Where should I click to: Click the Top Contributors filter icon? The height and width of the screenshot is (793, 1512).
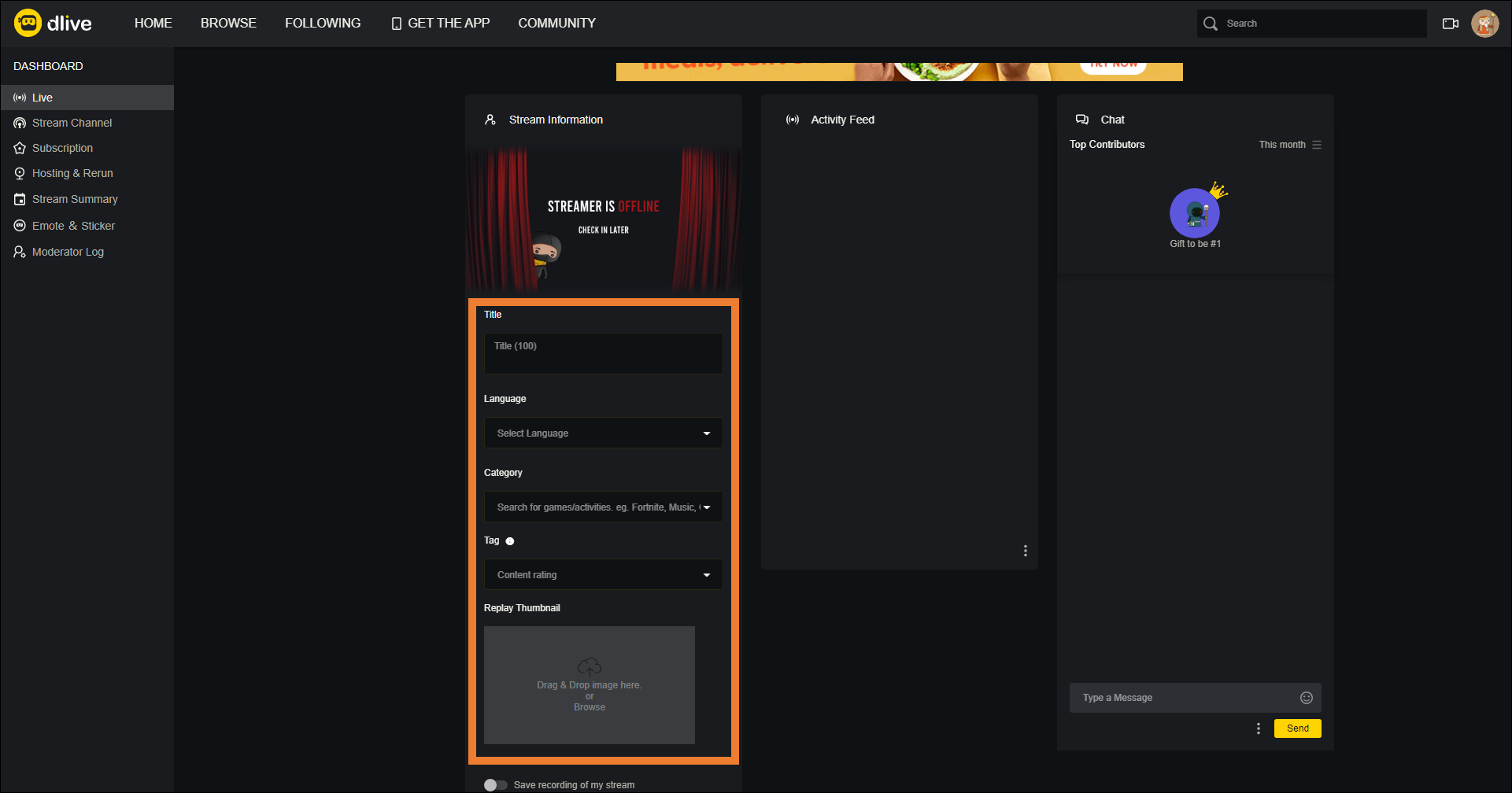[x=1317, y=145]
